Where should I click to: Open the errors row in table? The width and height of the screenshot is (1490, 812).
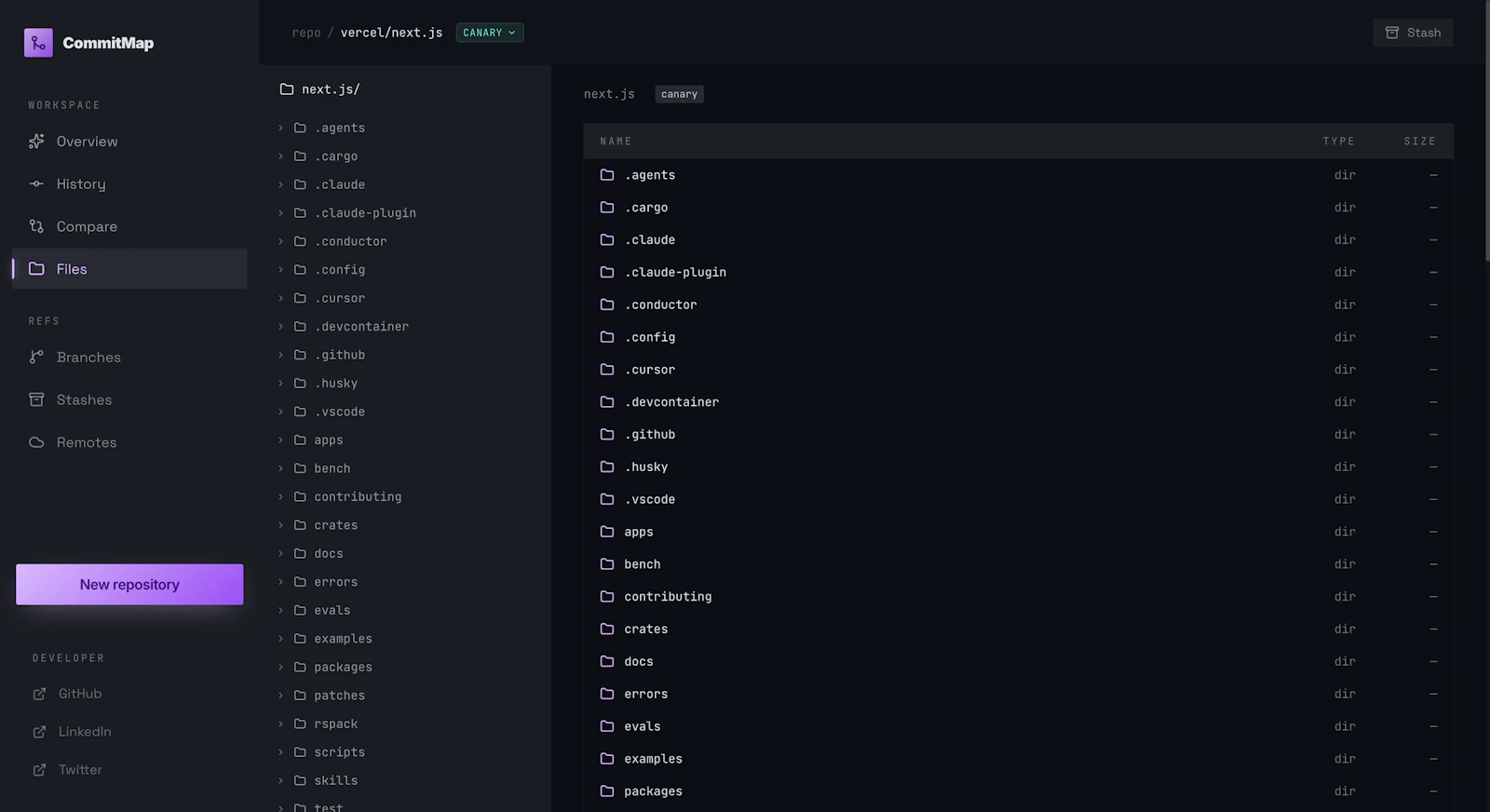coord(1019,694)
